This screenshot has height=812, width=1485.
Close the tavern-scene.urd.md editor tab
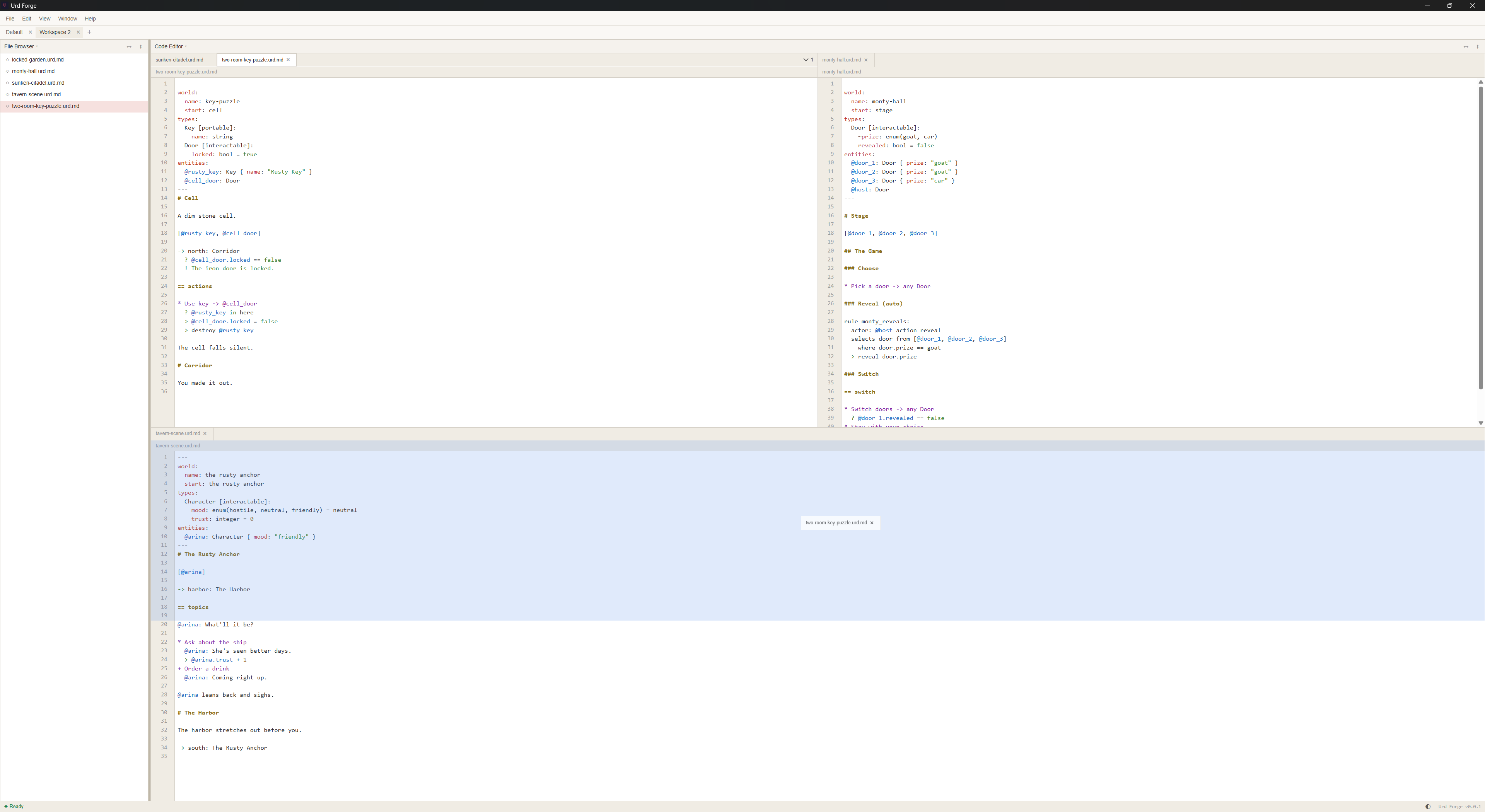pos(205,433)
